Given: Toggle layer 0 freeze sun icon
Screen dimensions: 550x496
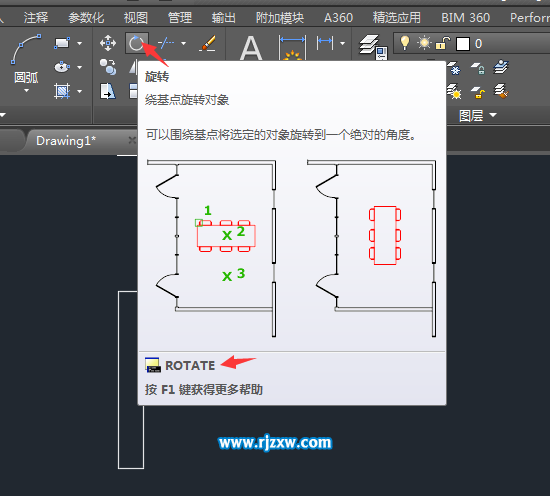Looking at the screenshot, I should pos(424,43).
